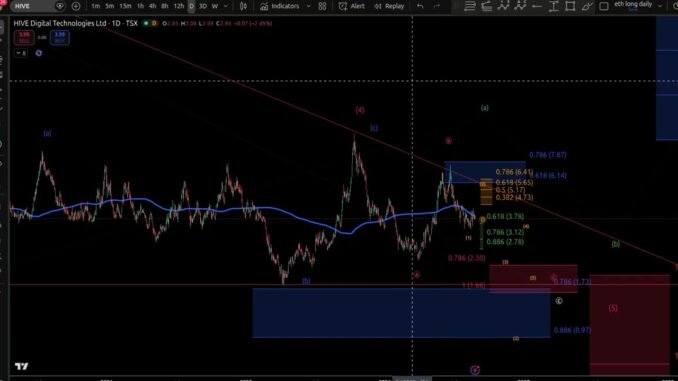Image resolution: width=678 pixels, height=381 pixels.
Task: Select the price range measuring tool
Action: pyautogui.click(x=553, y=6)
